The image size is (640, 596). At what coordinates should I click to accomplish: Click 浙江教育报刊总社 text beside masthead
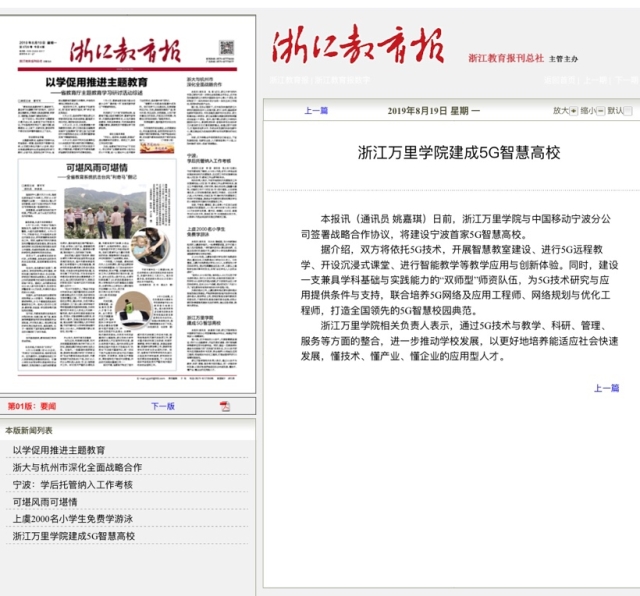tap(506, 58)
